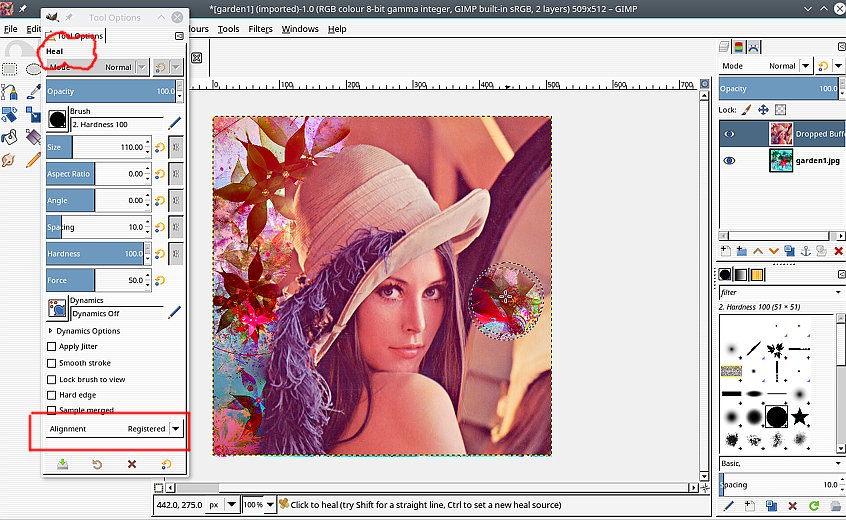Enable Smooth stroke checkbox
The width and height of the screenshot is (846, 520).
tap(52, 364)
